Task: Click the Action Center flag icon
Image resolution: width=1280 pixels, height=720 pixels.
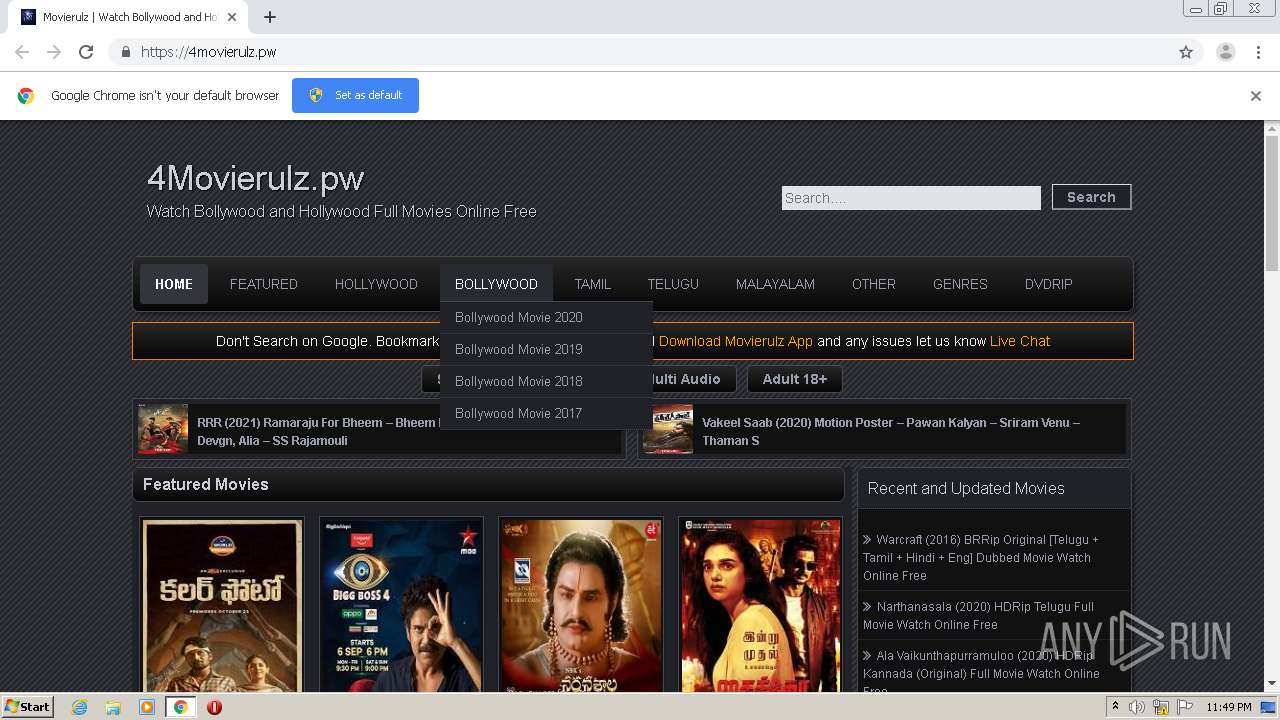Action: [x=1184, y=707]
